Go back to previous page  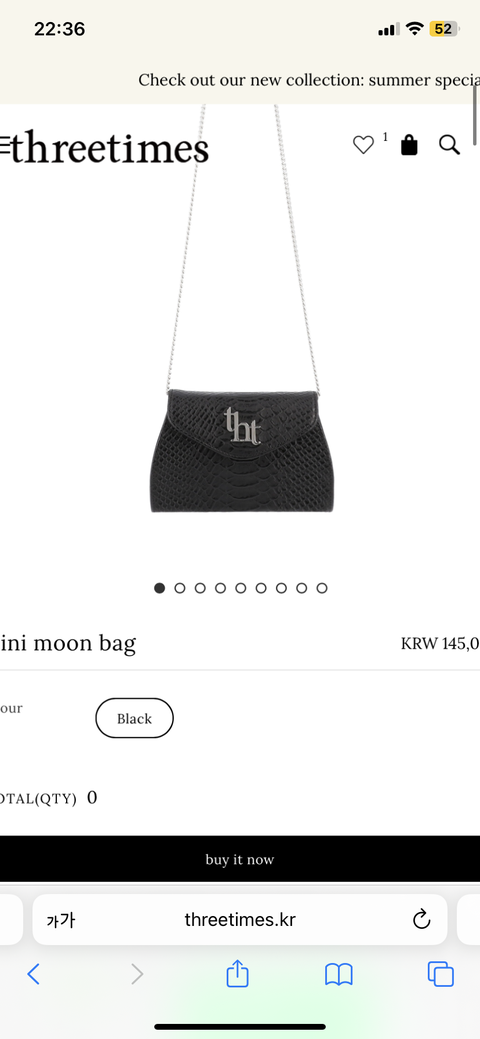pos(34,974)
